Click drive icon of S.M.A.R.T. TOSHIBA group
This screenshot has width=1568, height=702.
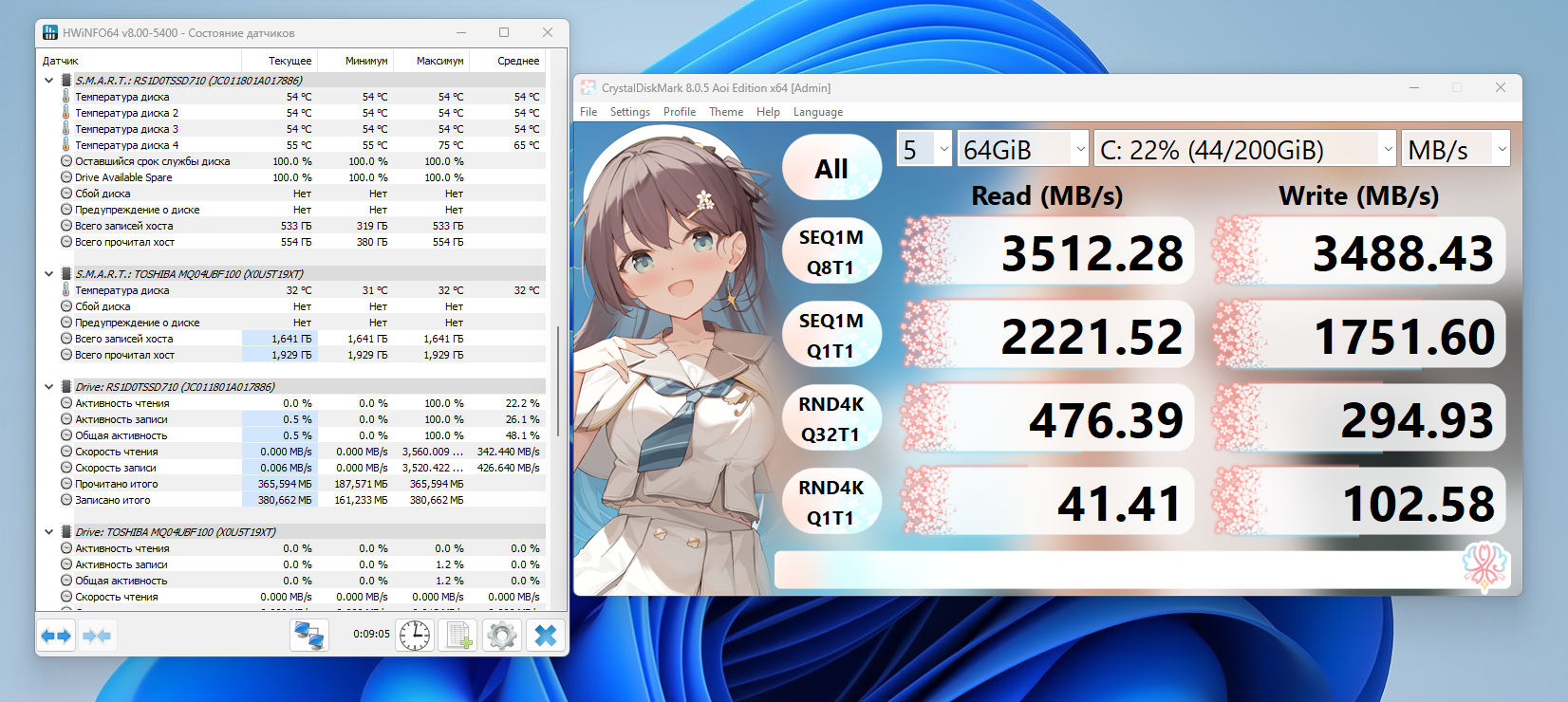66,274
